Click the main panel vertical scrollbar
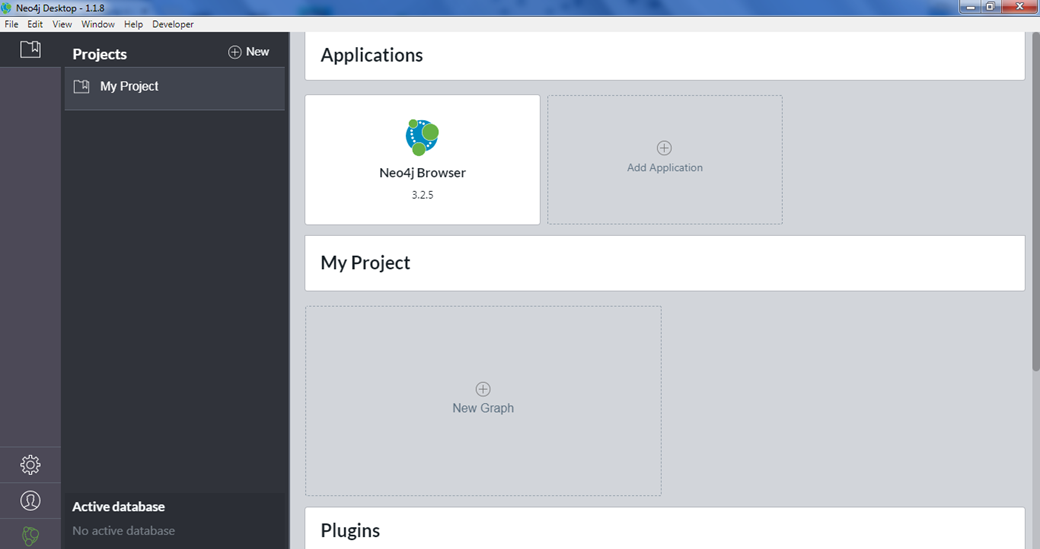1040x549 pixels. [1035, 202]
